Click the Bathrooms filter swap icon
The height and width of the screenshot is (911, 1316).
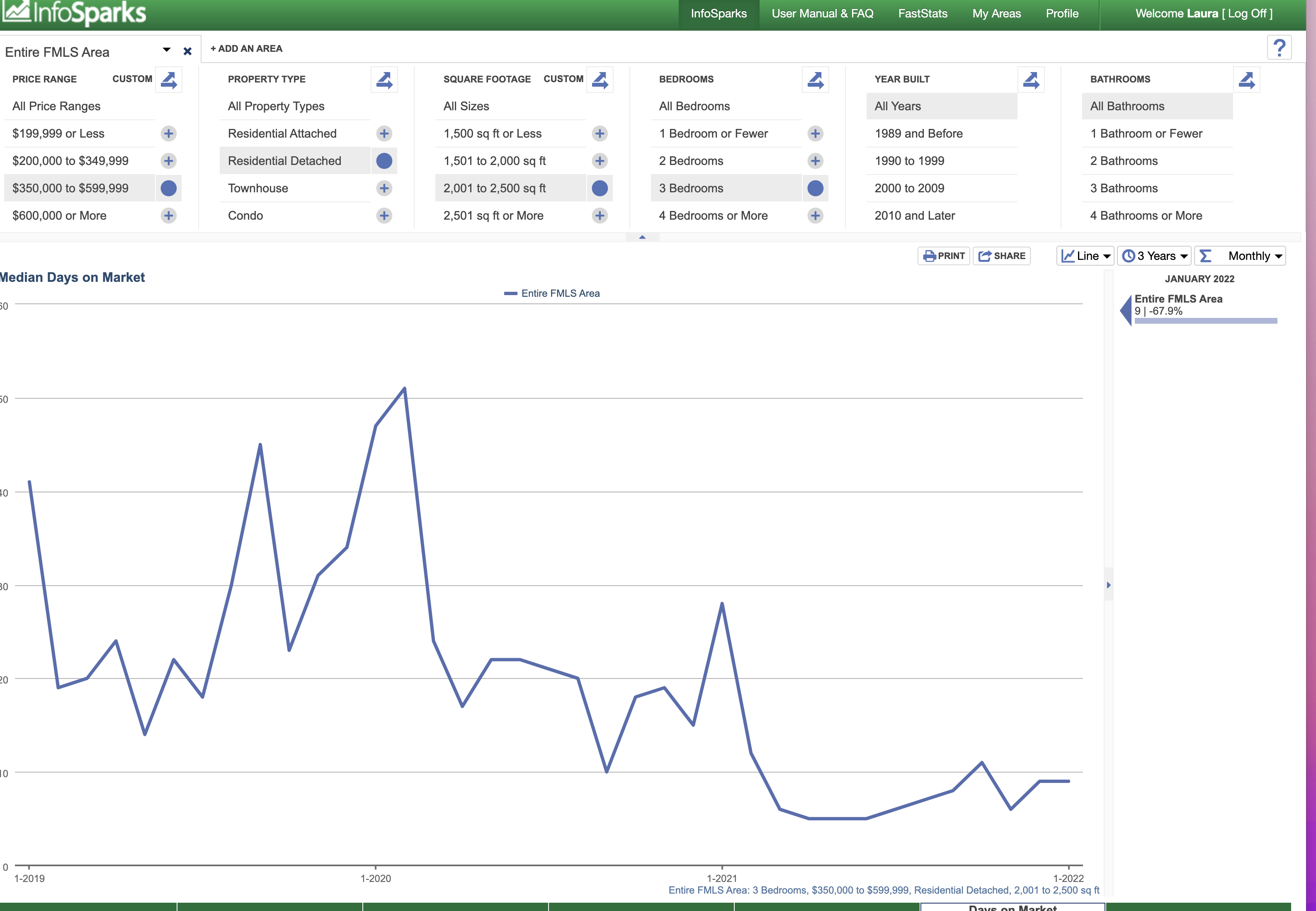(1246, 80)
